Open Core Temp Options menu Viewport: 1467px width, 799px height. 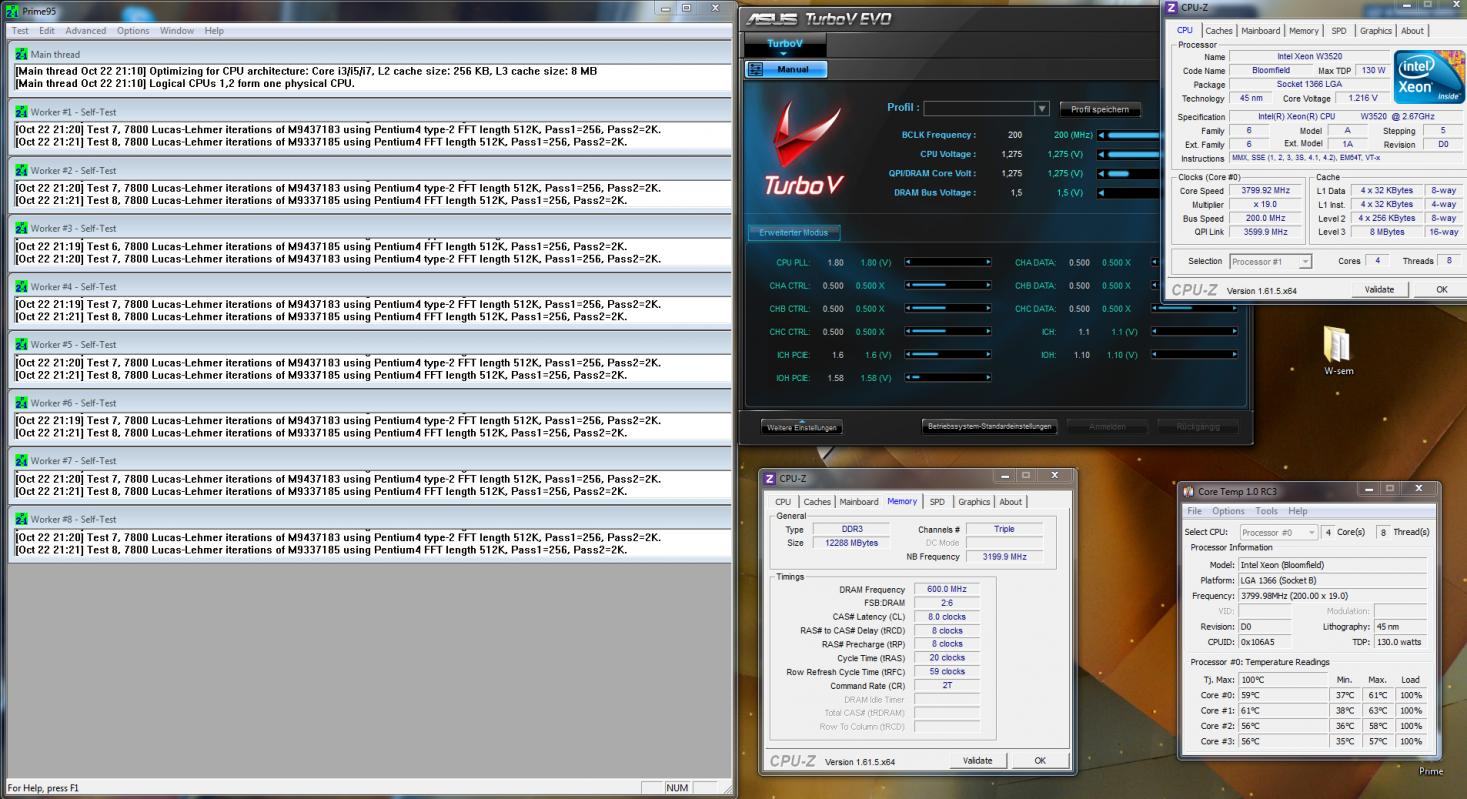1228,511
